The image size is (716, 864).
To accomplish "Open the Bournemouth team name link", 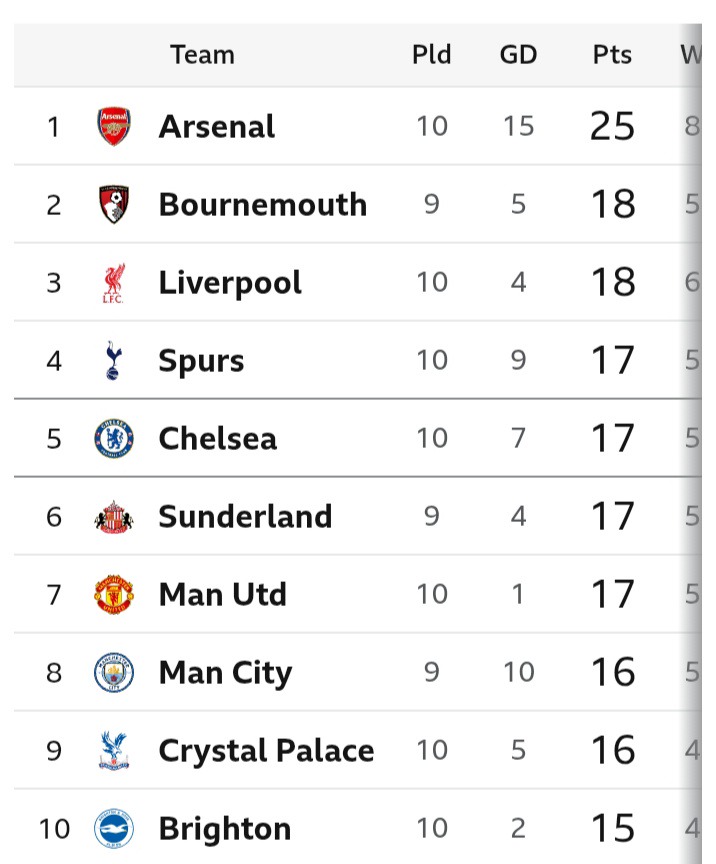I will (x=263, y=205).
